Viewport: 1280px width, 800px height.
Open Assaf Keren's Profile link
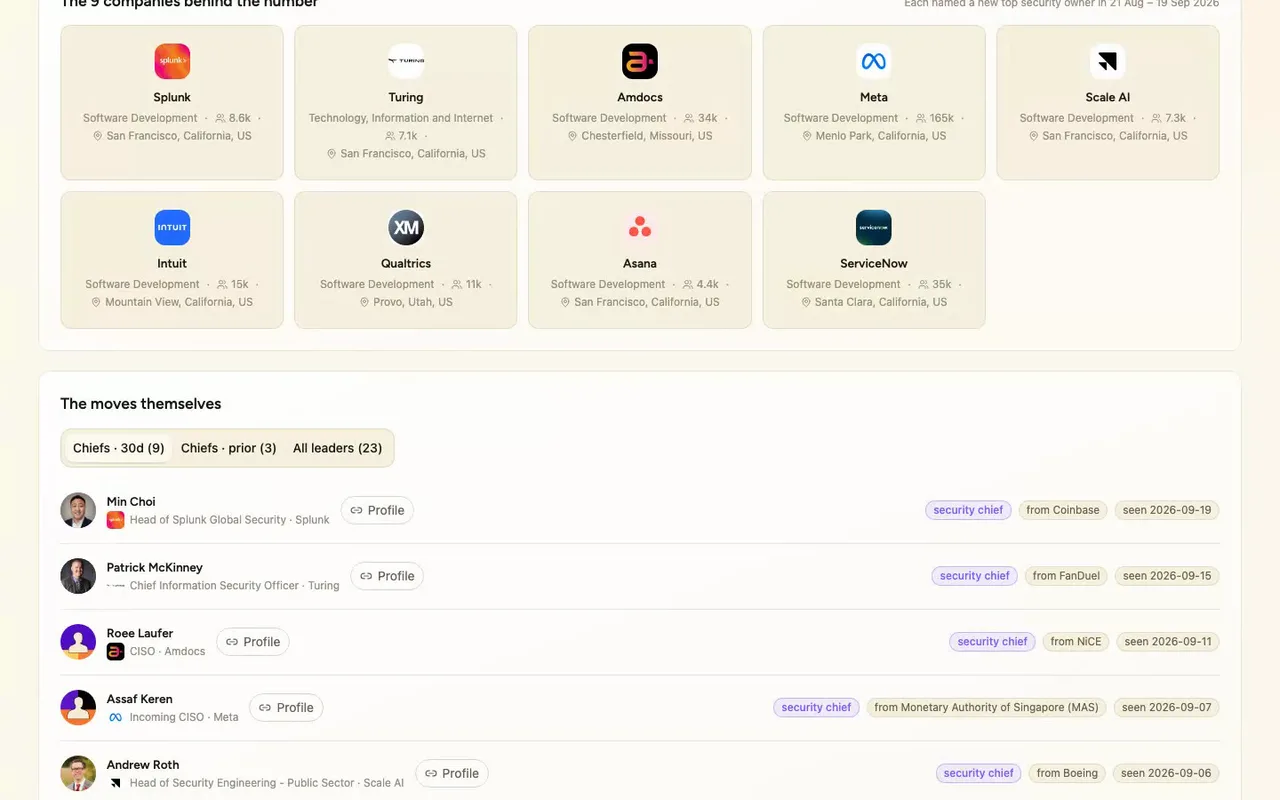(286, 708)
